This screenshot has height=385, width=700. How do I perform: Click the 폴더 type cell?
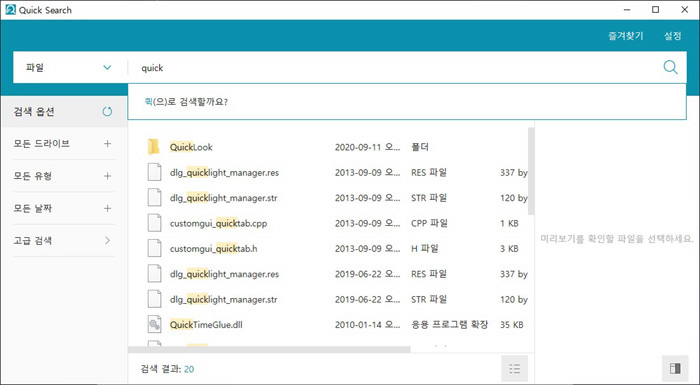pyautogui.click(x=420, y=147)
